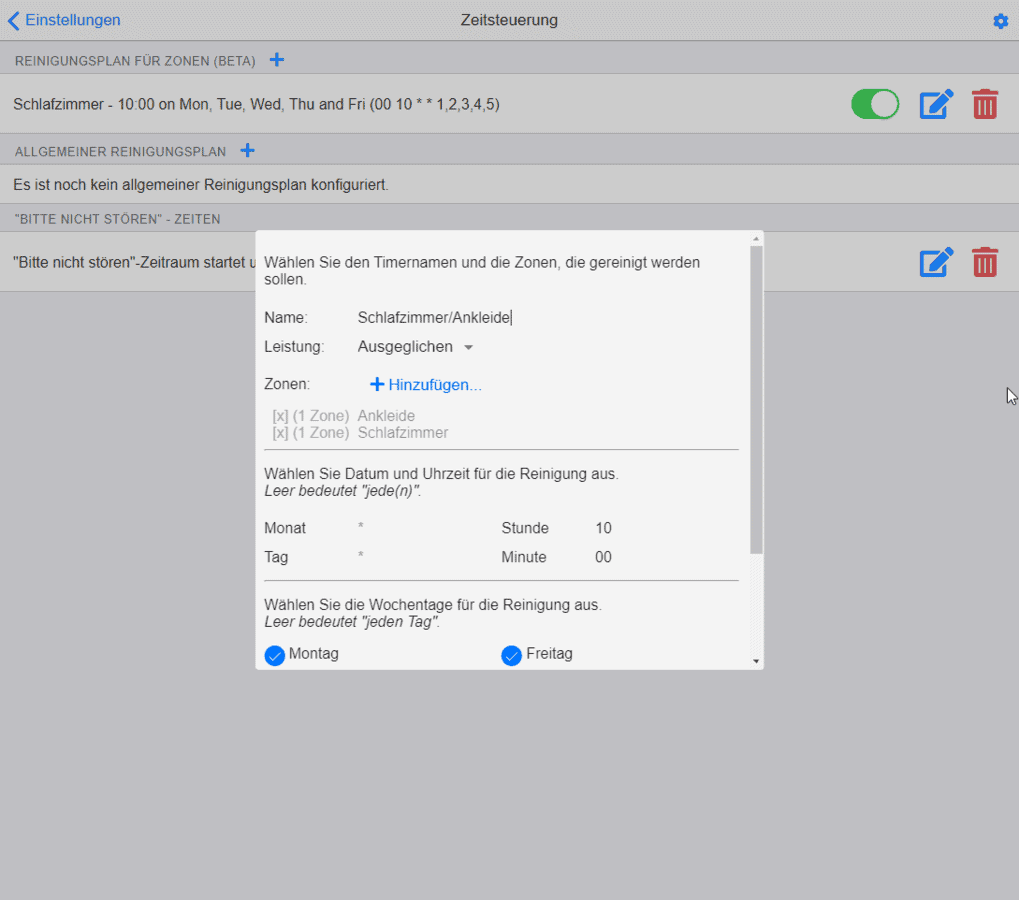Click Hinzufügen to add zones
The image size is (1019, 900).
(426, 385)
